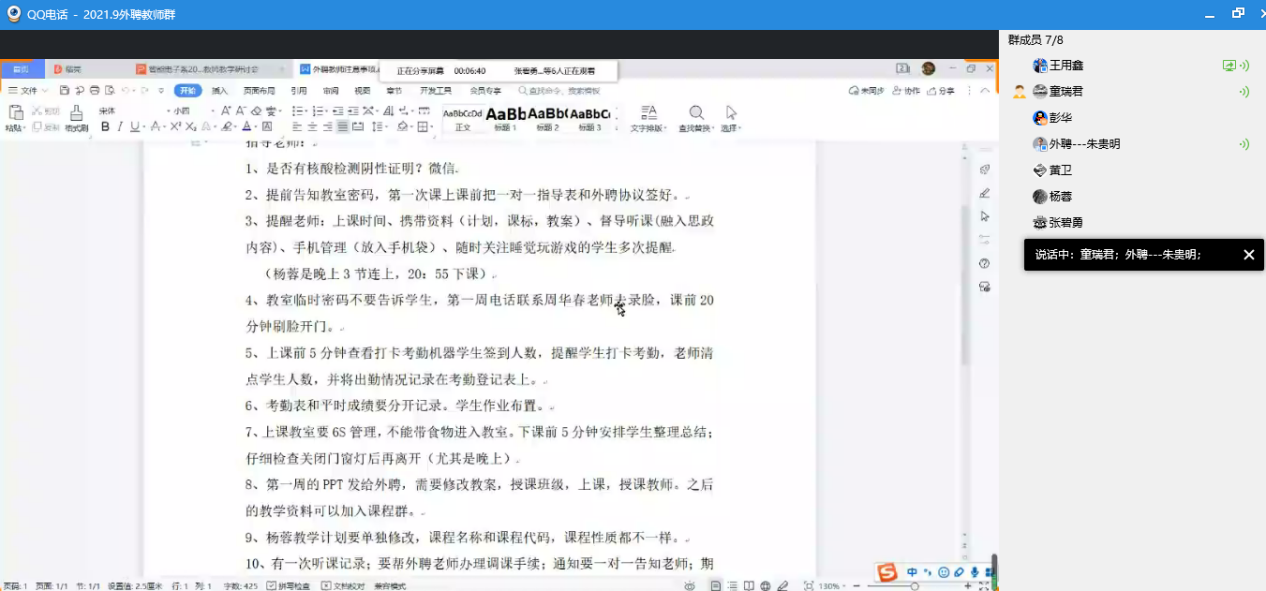
Task: Close the speaking notification popup
Action: 1248,255
